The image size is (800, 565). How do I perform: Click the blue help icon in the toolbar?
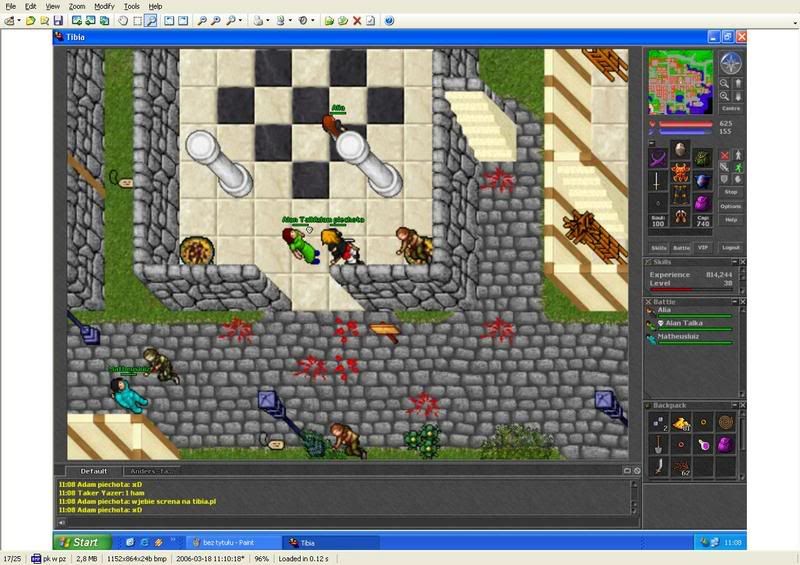click(x=389, y=21)
